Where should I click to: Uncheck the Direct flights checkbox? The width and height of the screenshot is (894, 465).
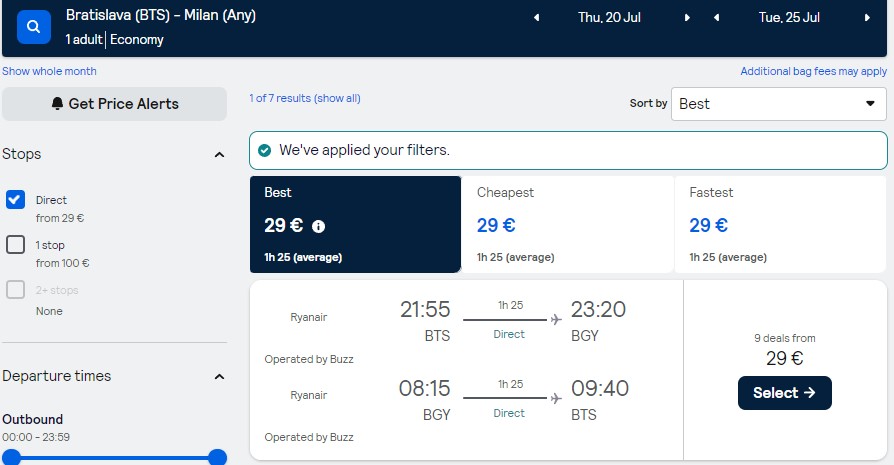coord(15,199)
